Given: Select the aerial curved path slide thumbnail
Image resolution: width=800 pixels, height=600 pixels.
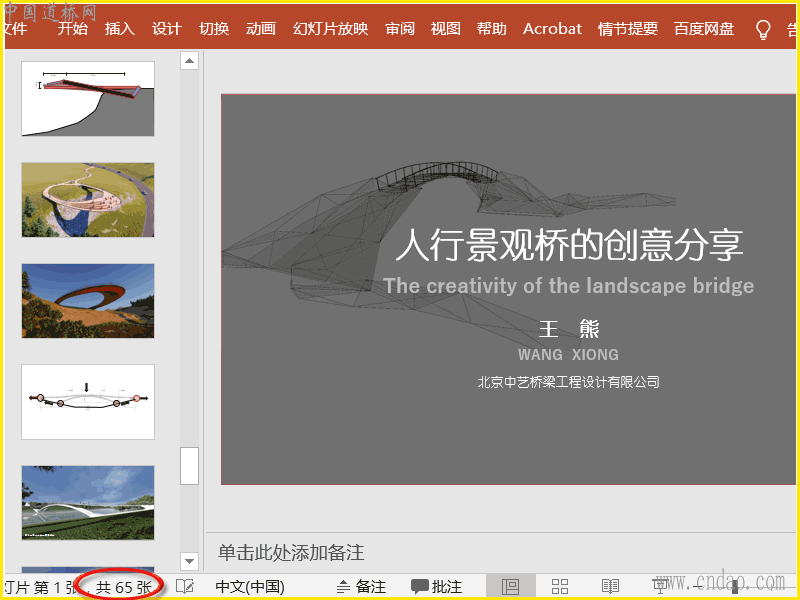Looking at the screenshot, I should (x=88, y=200).
